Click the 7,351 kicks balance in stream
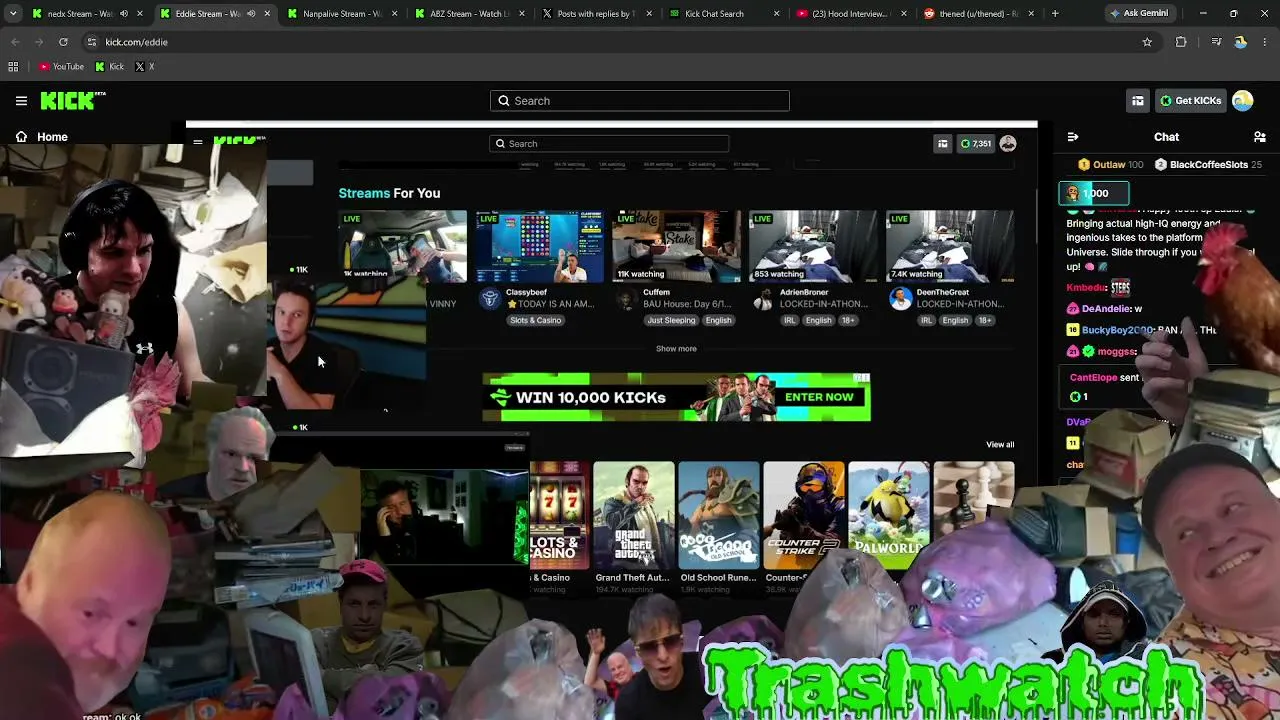This screenshot has height=720, width=1280. pyautogui.click(x=975, y=144)
